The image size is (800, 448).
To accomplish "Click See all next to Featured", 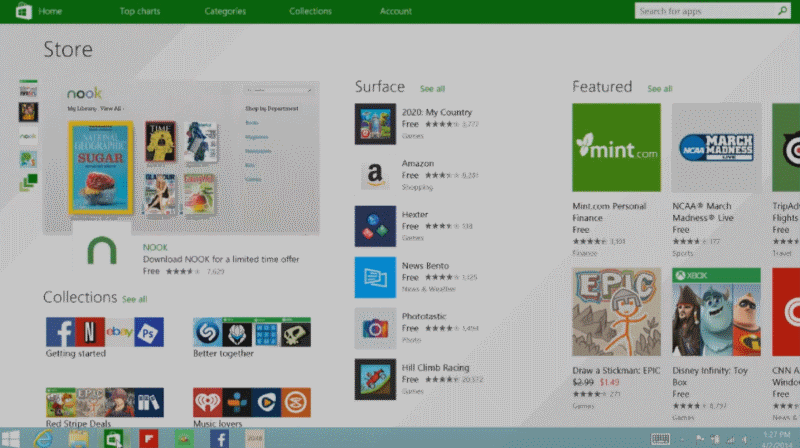I will (x=659, y=89).
